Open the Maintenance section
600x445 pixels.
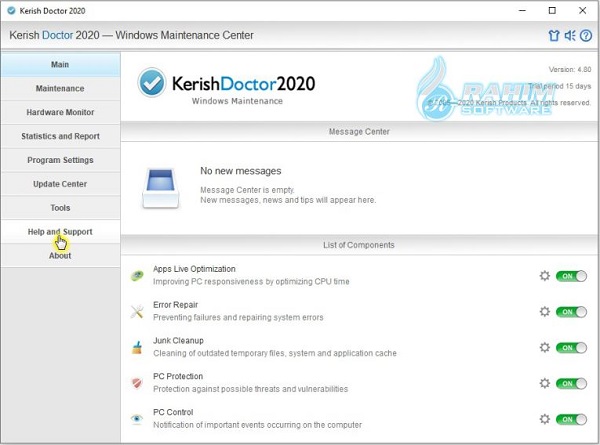tap(60, 88)
